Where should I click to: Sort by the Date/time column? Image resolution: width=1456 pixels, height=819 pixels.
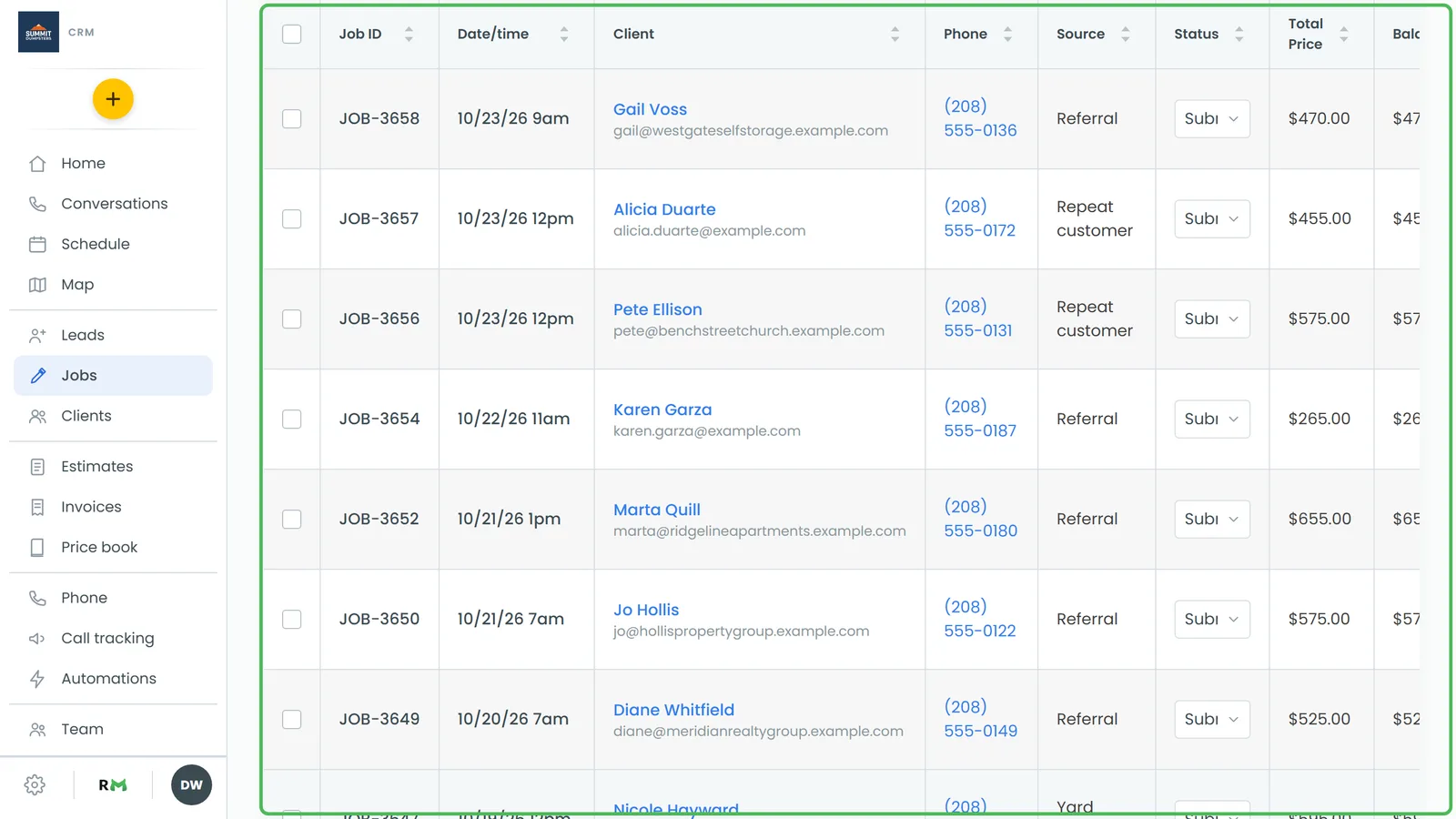click(564, 34)
